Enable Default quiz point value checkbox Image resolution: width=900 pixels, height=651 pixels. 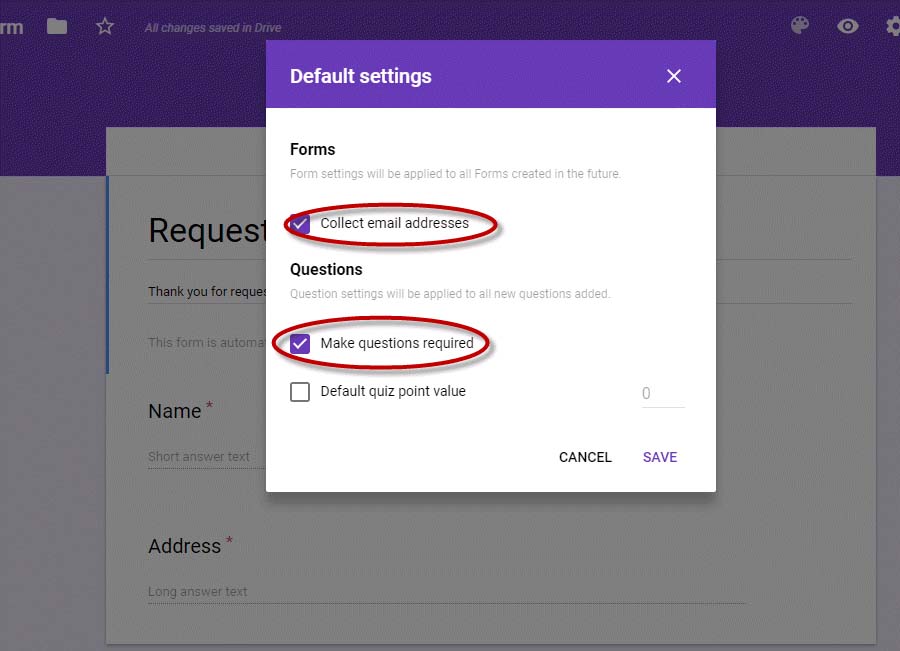click(x=300, y=392)
